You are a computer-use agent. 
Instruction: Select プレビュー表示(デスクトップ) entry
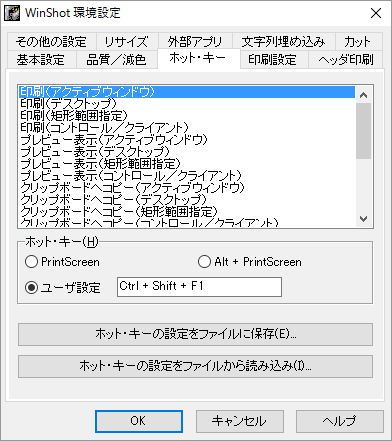point(187,152)
